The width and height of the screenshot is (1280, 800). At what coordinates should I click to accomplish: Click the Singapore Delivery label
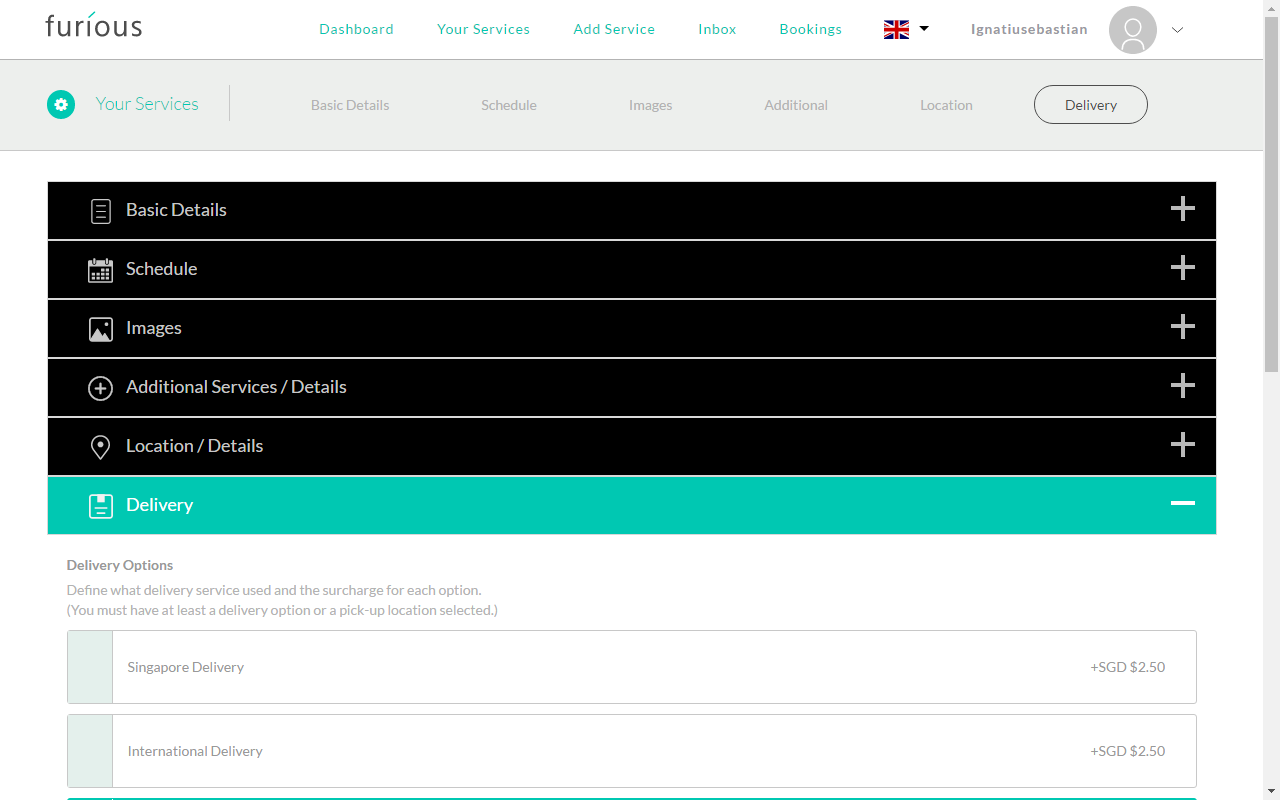pyautogui.click(x=185, y=667)
